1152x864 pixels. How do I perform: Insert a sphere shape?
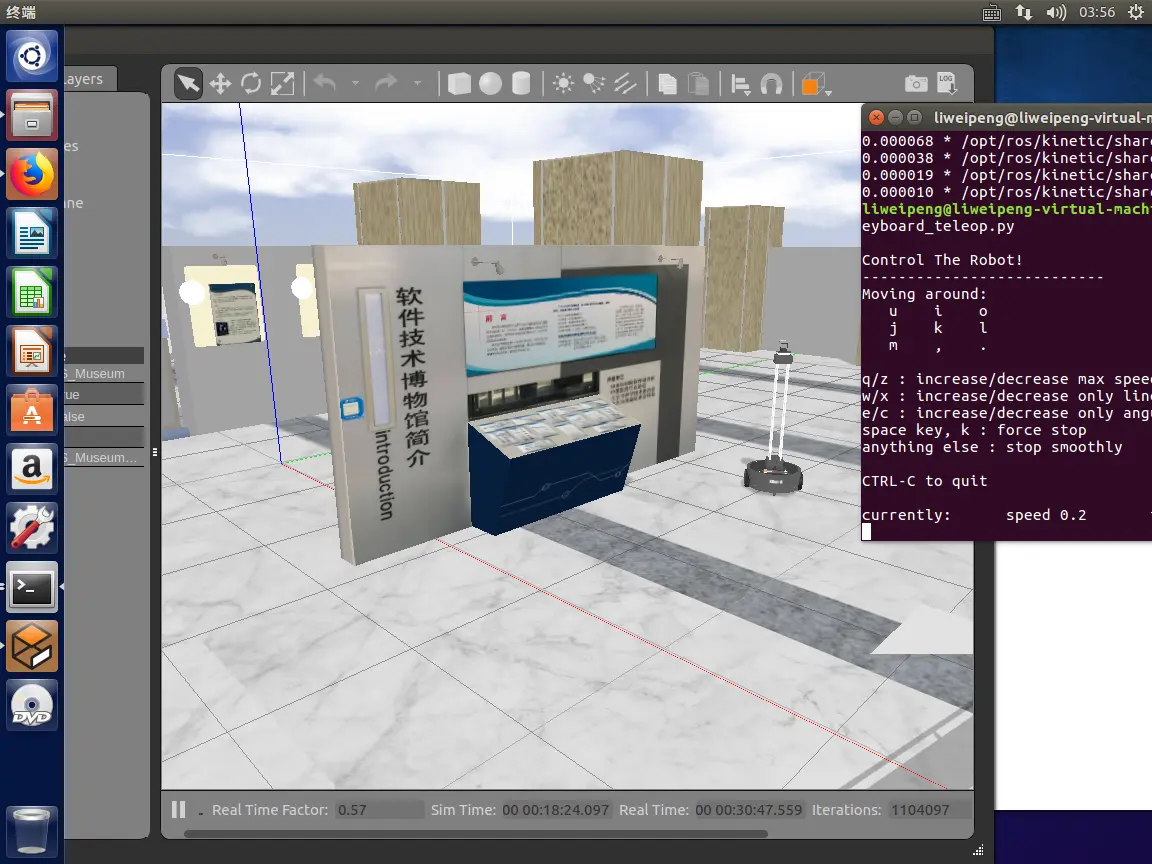point(490,84)
